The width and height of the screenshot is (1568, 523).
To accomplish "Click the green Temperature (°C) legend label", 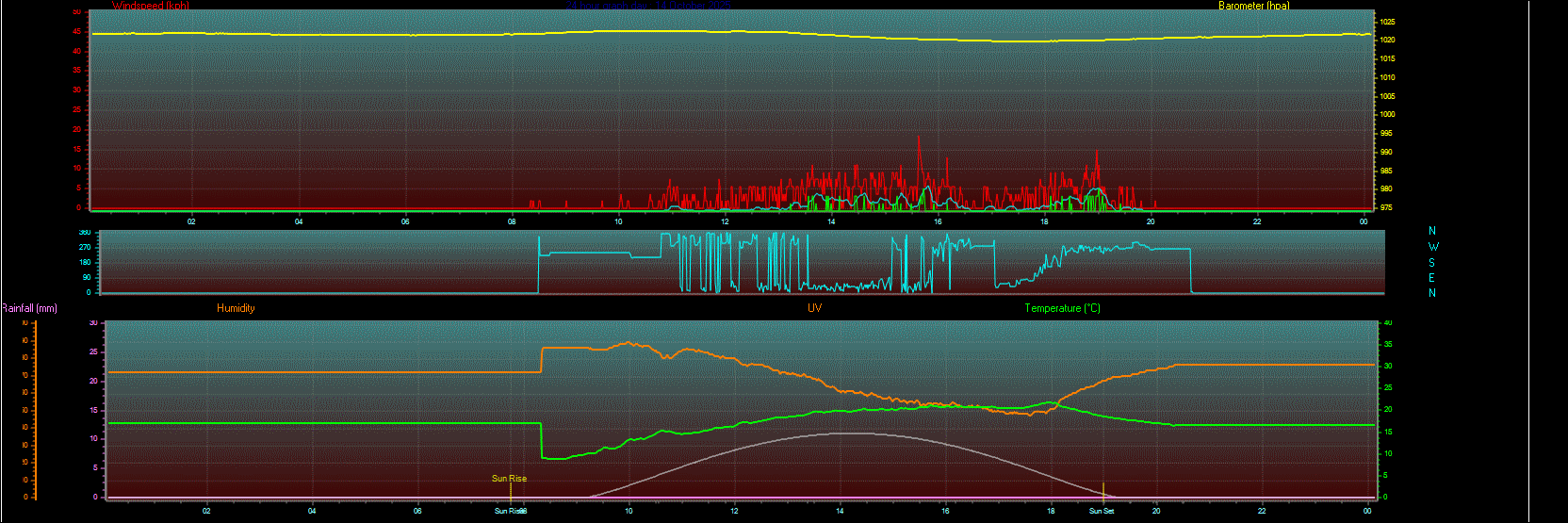I will (x=1062, y=308).
